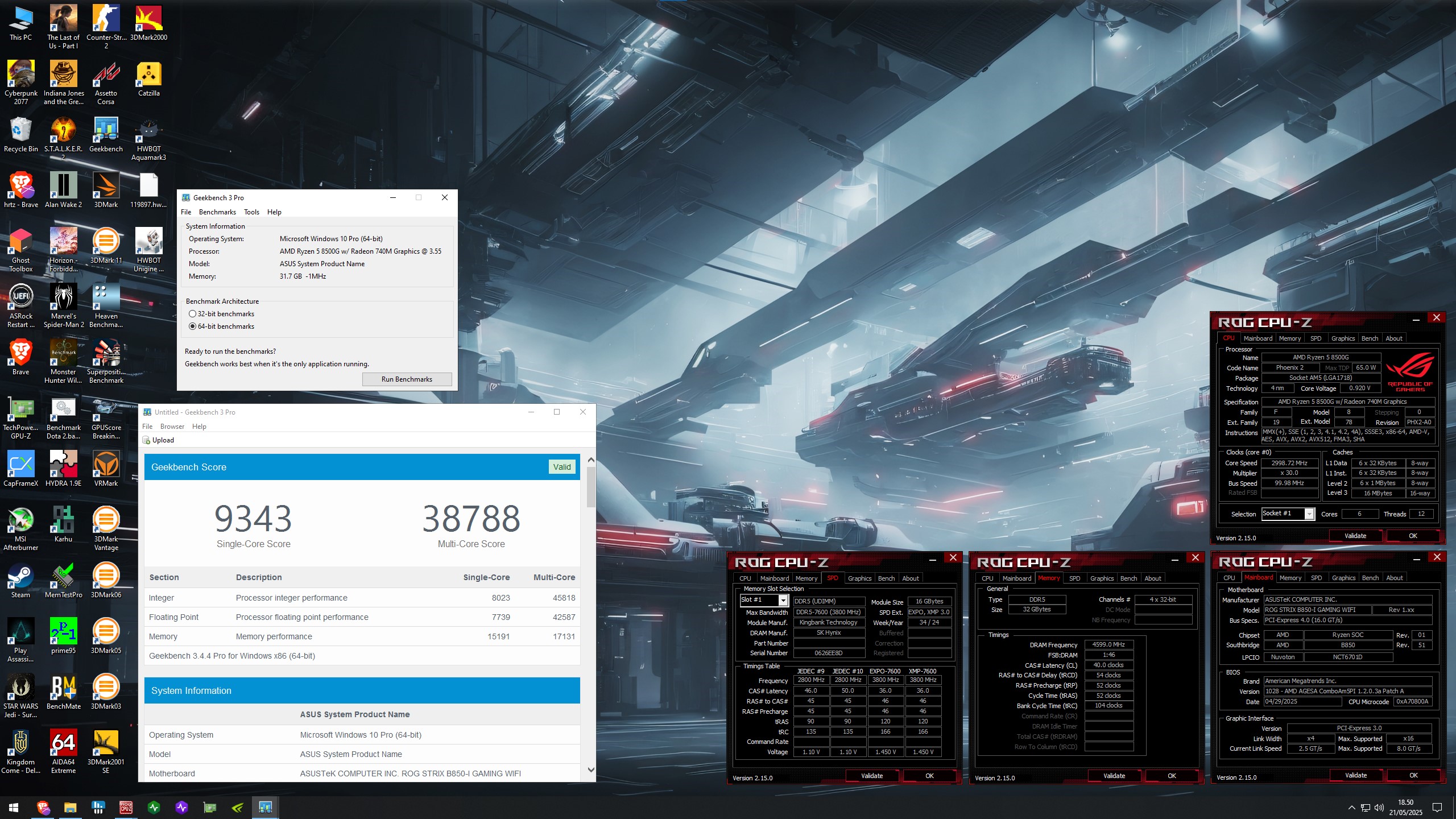This screenshot has height=819, width=1456.
Task: Open the Windows Start menu
Action: click(14, 807)
